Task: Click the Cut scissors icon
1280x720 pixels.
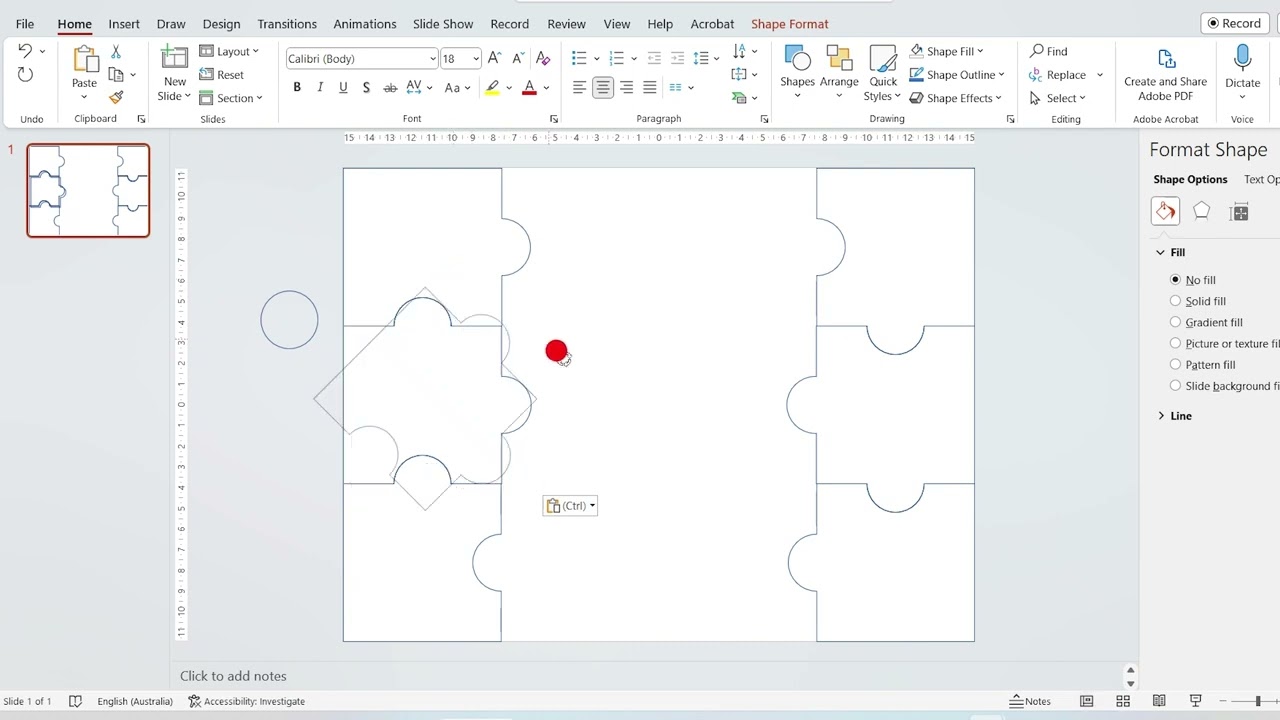Action: (x=116, y=52)
